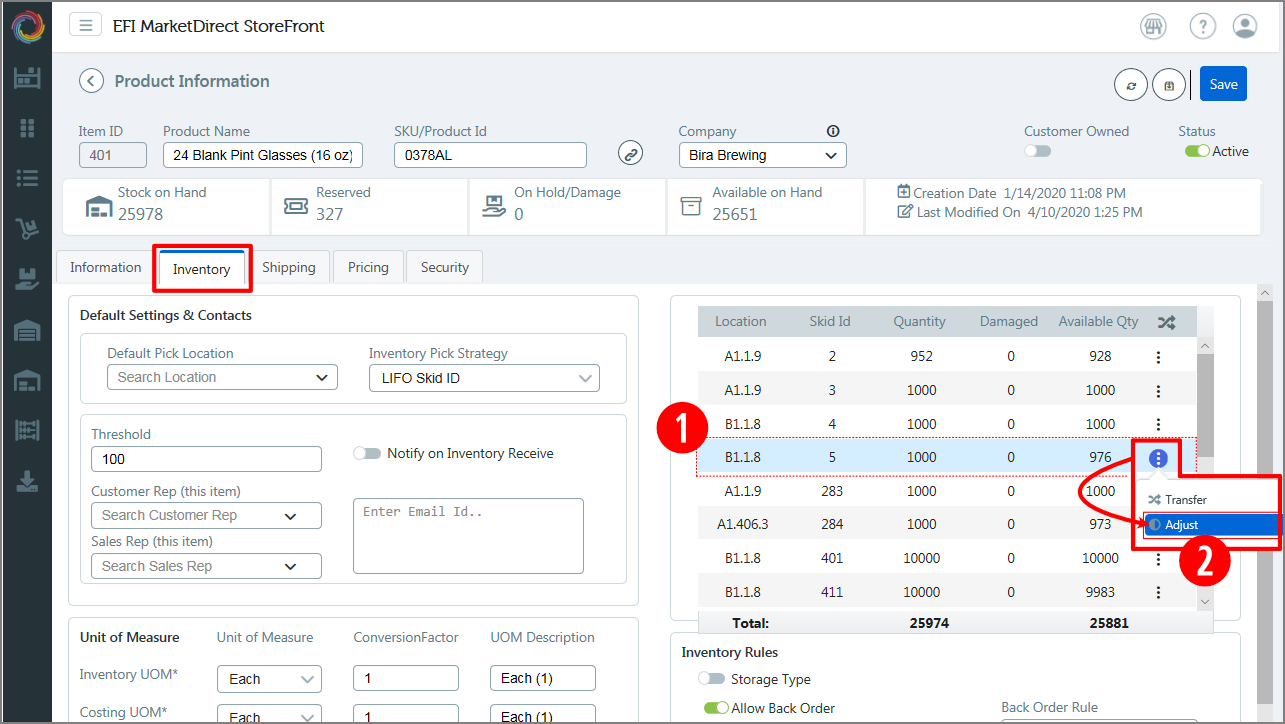Image resolution: width=1285 pixels, height=724 pixels.
Task: Click the page vertical scrollbar
Action: (x=1266, y=500)
